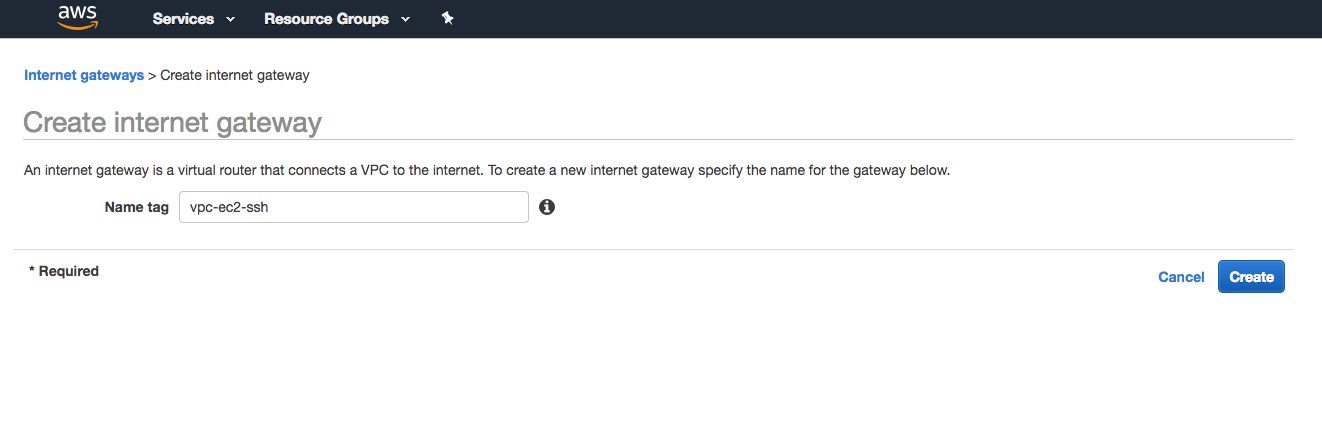The image size is (1322, 430).
Task: Expand the Services dropdown arrow
Action: click(231, 19)
